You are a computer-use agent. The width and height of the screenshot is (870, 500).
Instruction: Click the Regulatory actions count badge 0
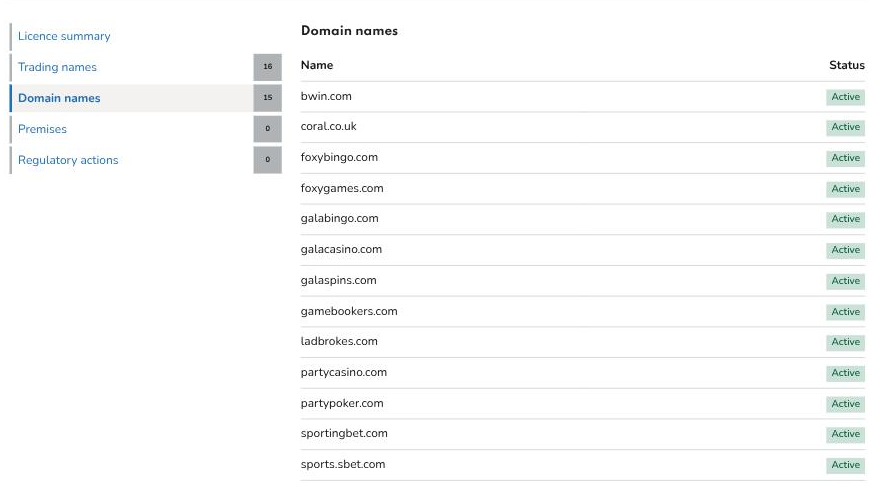267,160
